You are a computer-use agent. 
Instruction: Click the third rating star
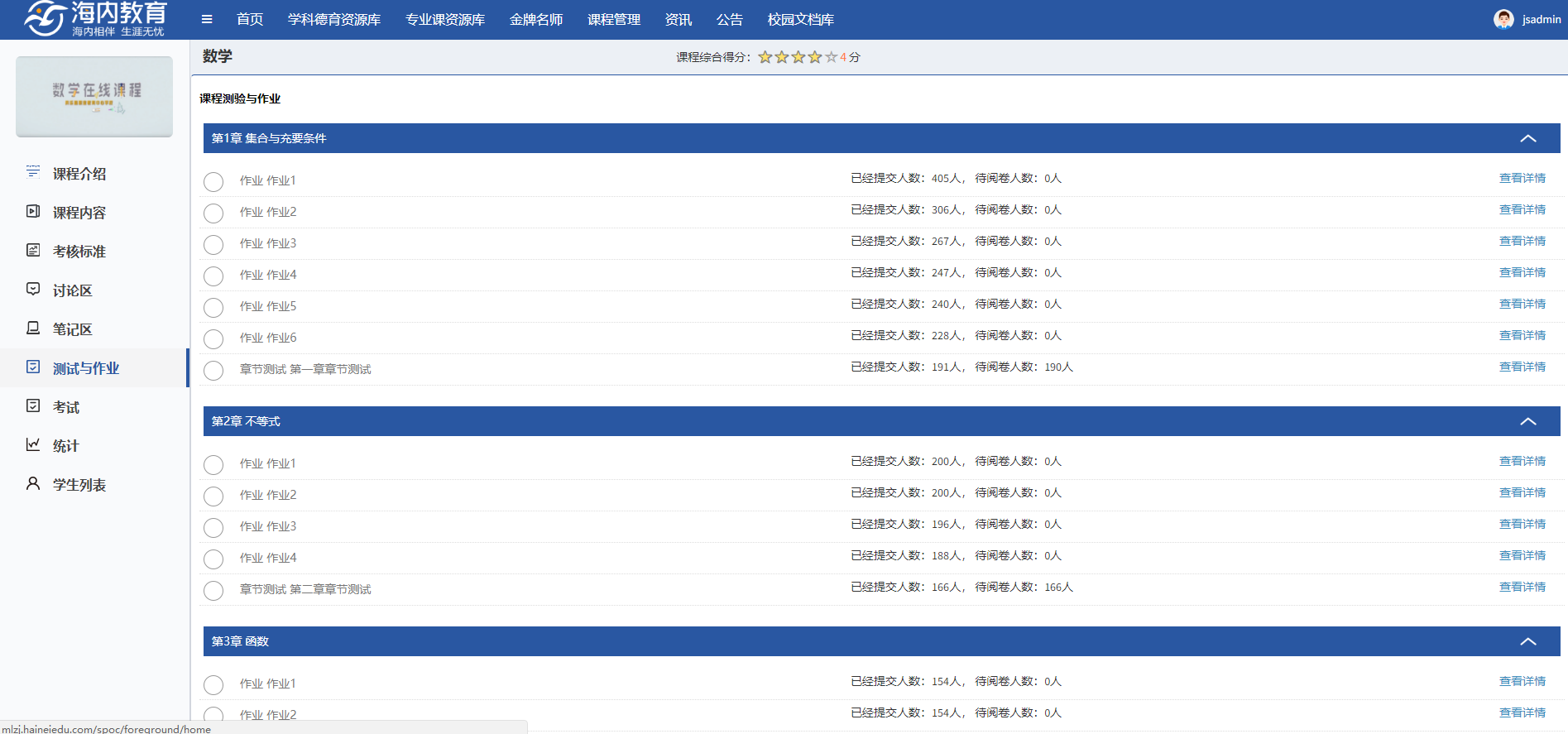[798, 57]
